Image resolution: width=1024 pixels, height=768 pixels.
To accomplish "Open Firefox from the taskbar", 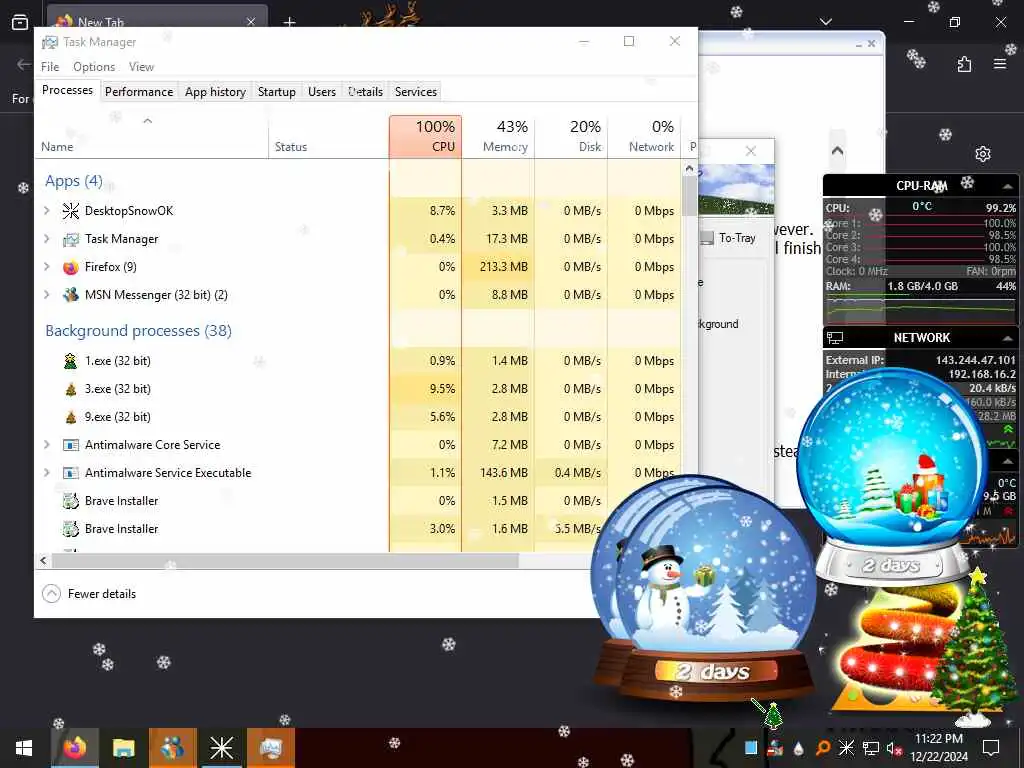I will [x=74, y=748].
